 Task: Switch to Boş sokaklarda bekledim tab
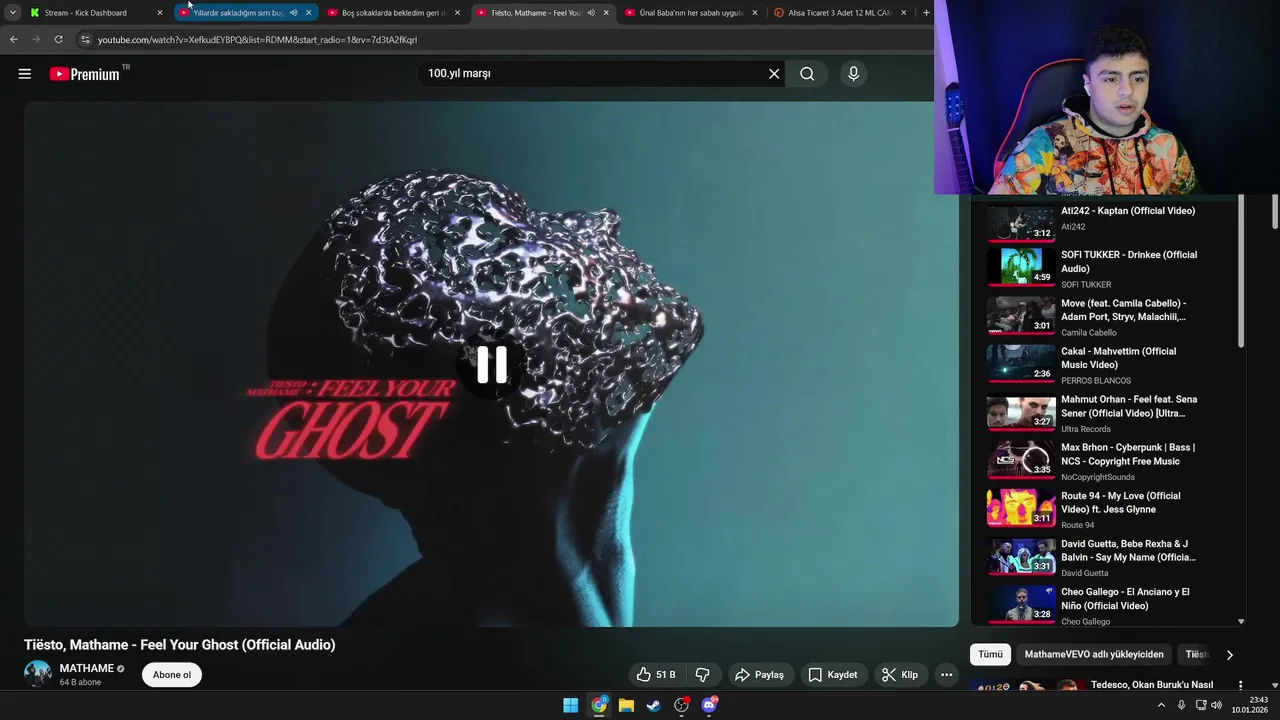tap(393, 13)
